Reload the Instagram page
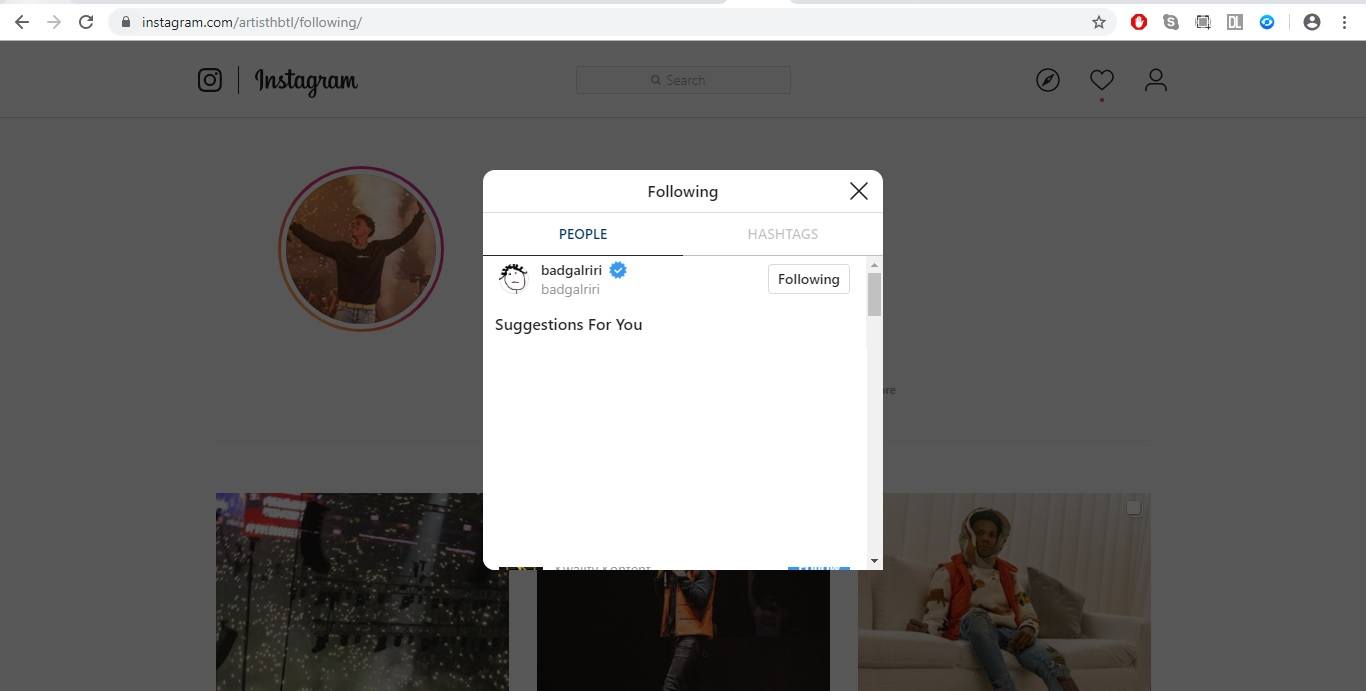 click(86, 22)
